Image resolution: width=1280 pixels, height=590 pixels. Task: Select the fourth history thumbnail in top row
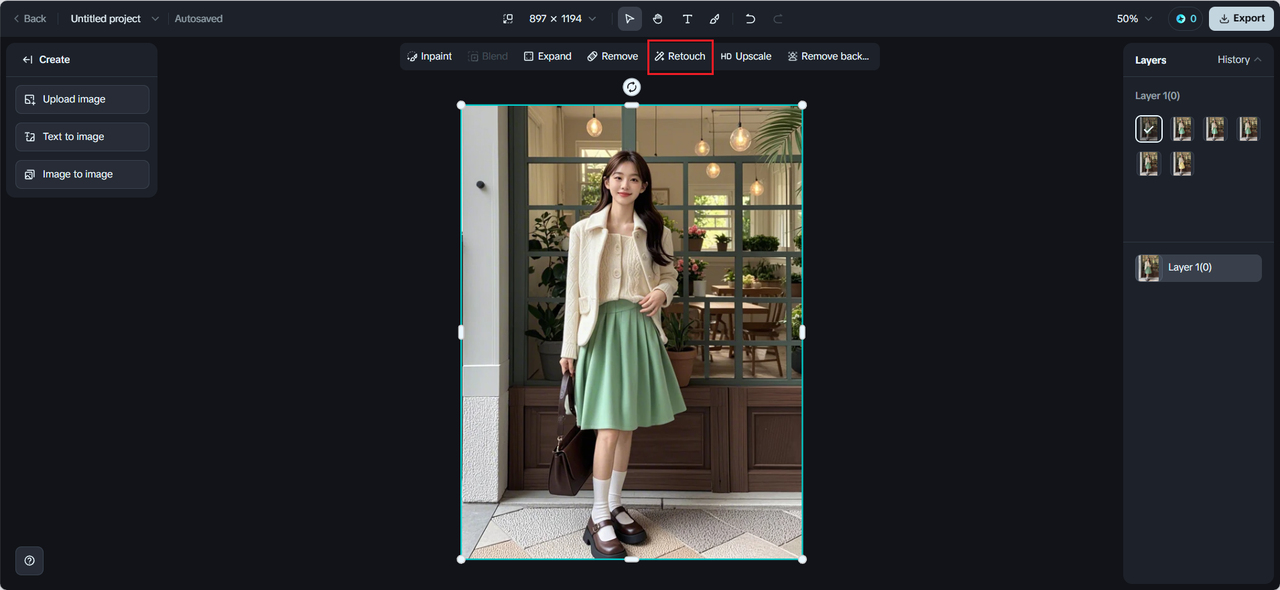(1248, 128)
